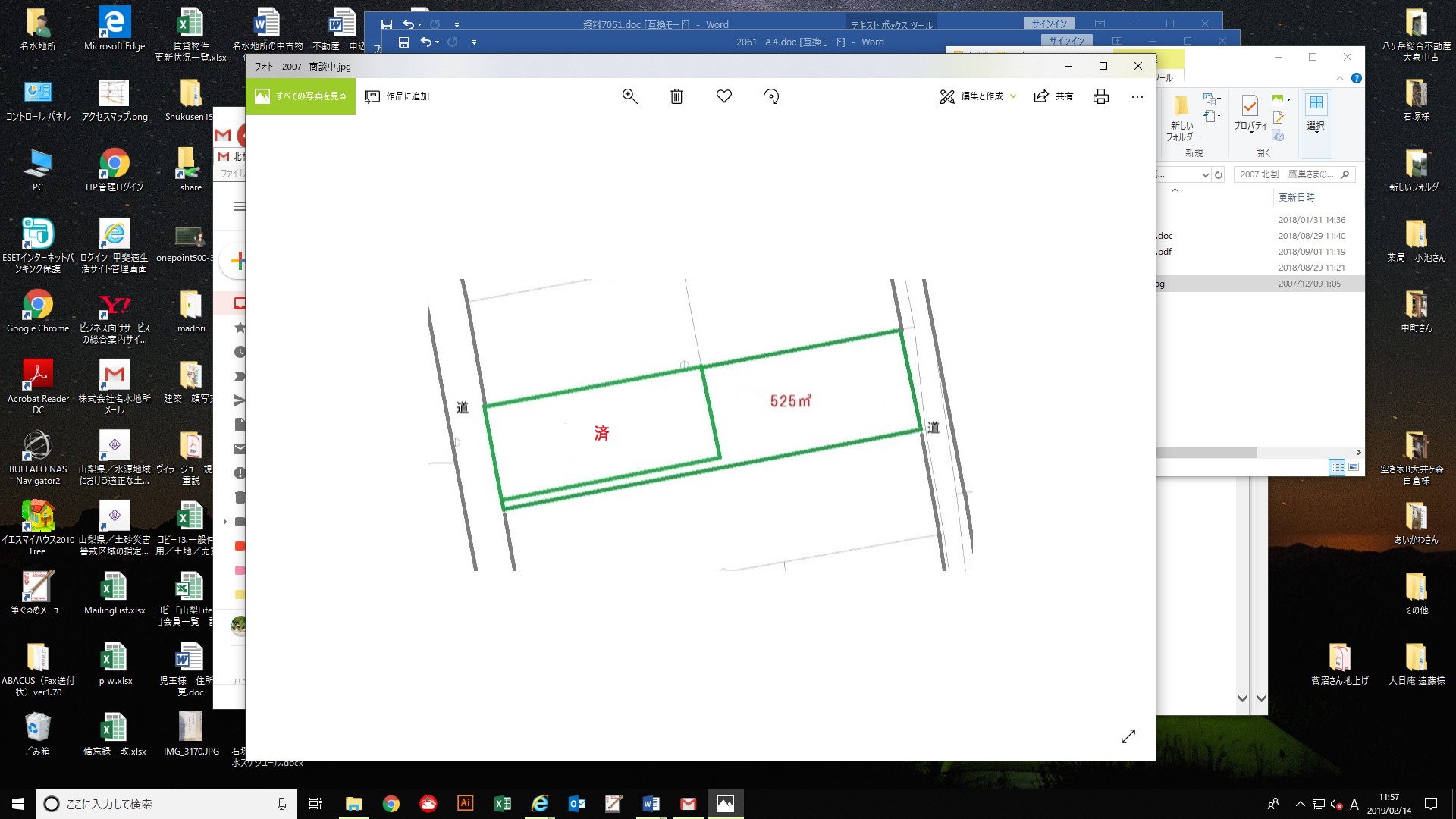
Task: Enter fullscreen with the diagonal arrows icon
Action: pos(1128,736)
